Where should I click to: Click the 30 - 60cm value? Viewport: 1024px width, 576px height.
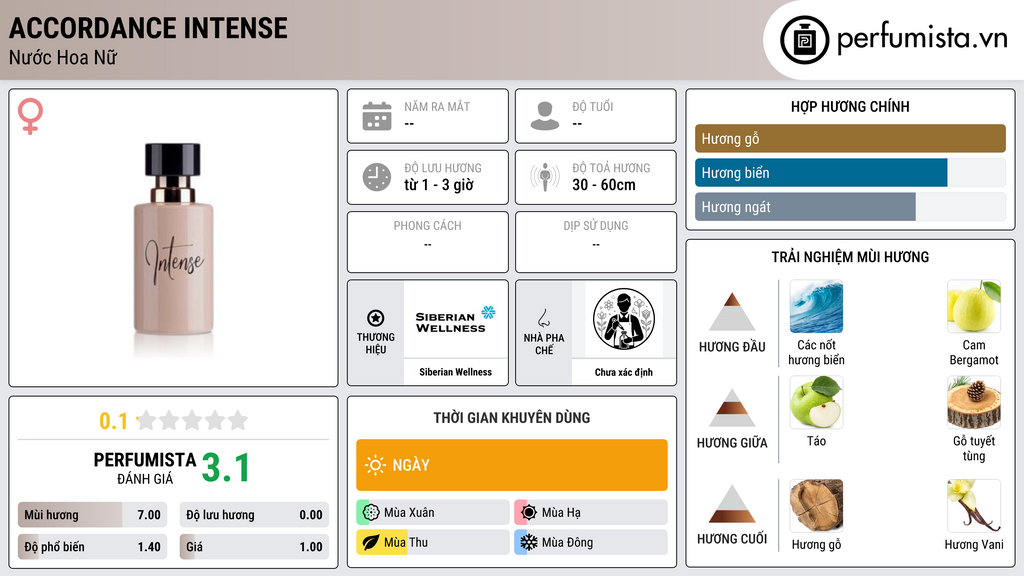(x=604, y=185)
